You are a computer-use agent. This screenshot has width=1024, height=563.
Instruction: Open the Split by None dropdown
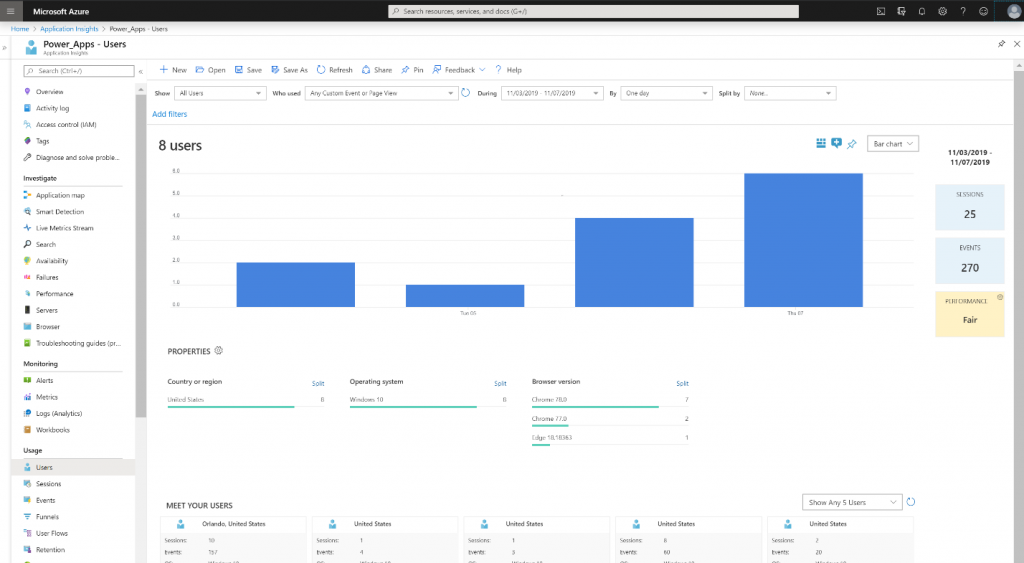click(x=790, y=93)
